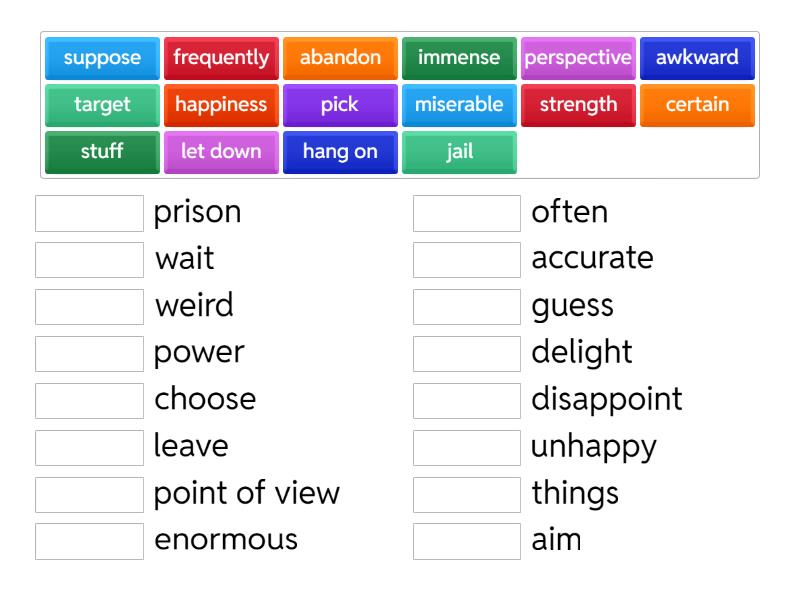Click the blank slot beside 'aim'
Image resolution: width=800 pixels, height=600 pixels.
(467, 541)
